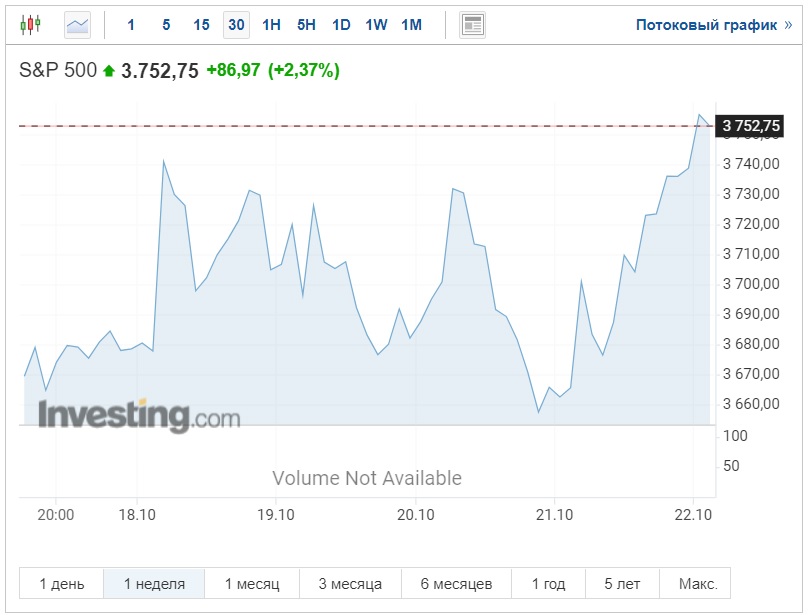Click the black 3 752,75 price label
The height and width of the screenshot is (615, 809).
point(750,126)
